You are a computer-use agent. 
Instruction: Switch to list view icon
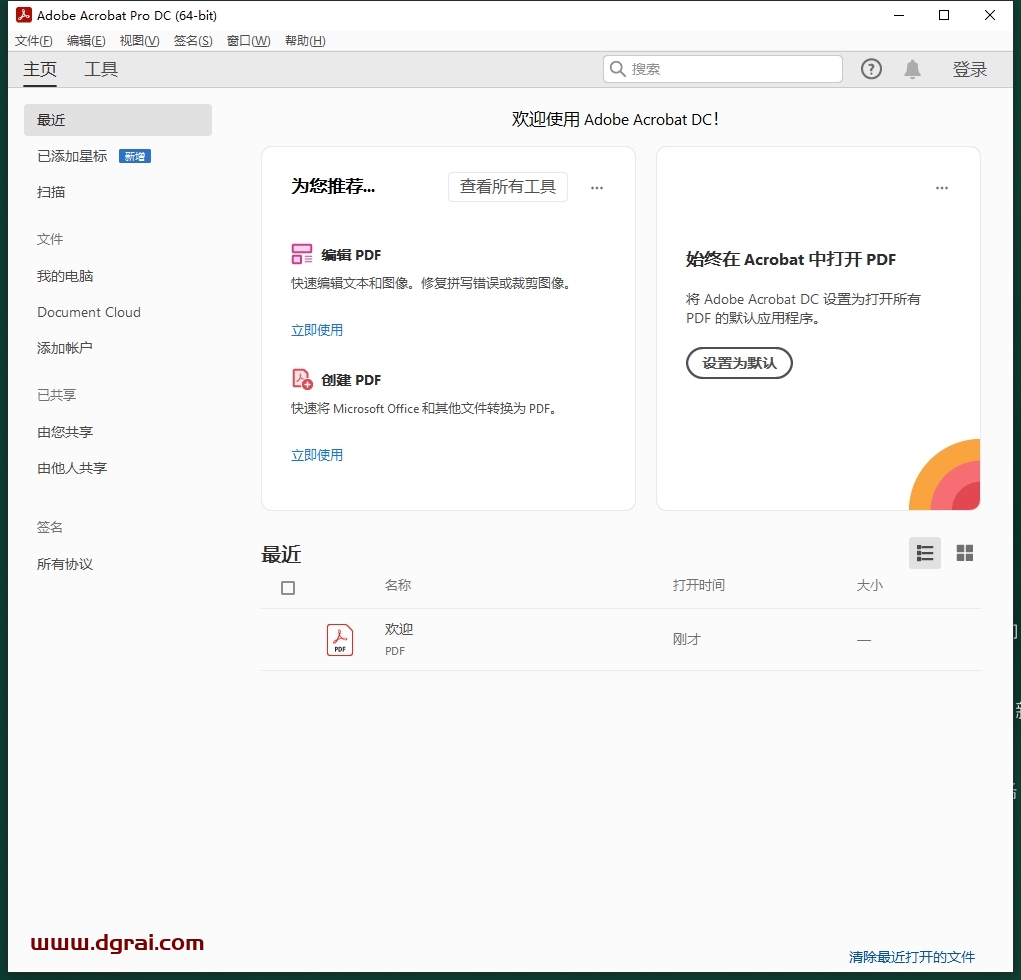point(925,553)
